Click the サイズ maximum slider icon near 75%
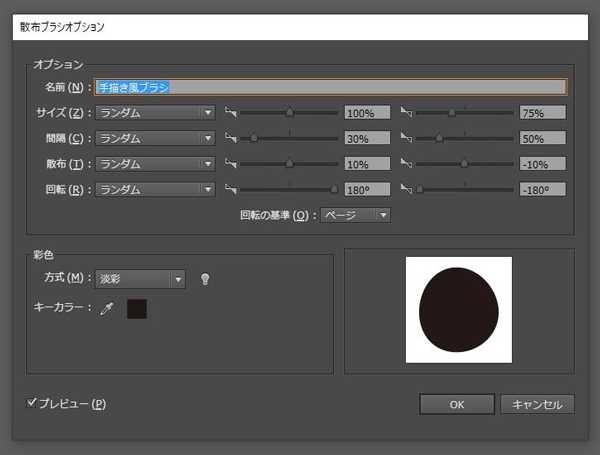The height and width of the screenshot is (455, 600). [x=406, y=112]
